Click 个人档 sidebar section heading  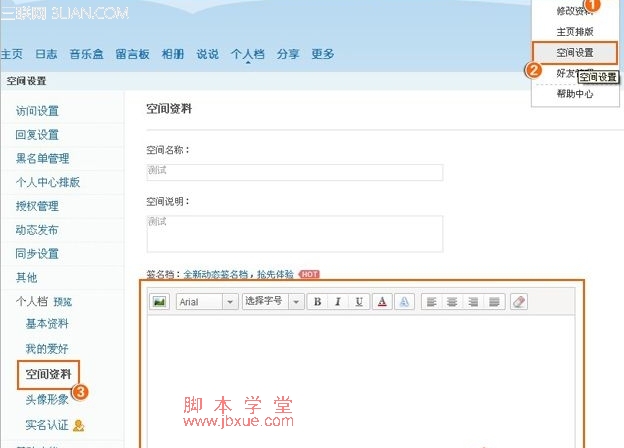[x=32, y=301]
